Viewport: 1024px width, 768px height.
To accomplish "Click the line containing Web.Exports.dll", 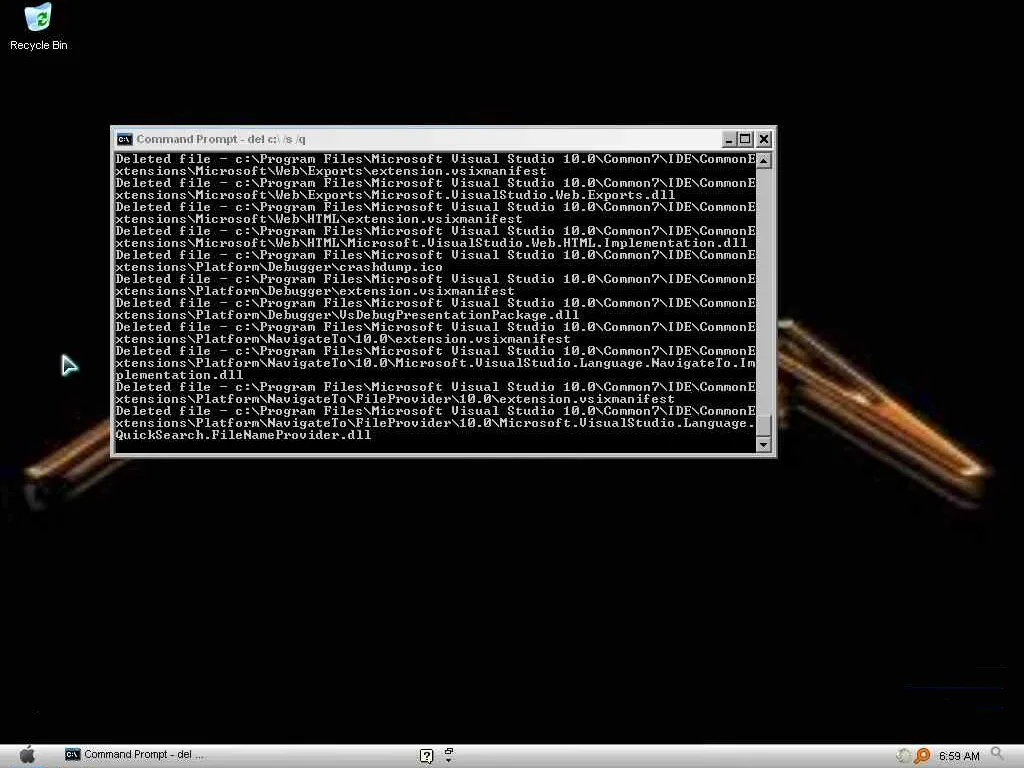I will tap(394, 195).
